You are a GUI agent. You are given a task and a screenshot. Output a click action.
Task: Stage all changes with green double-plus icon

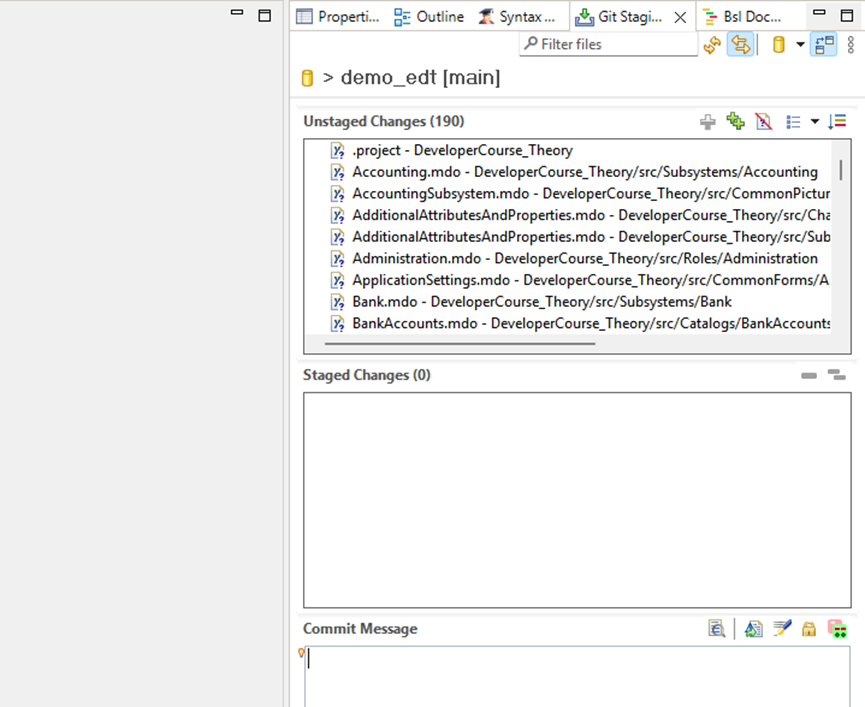coord(736,122)
